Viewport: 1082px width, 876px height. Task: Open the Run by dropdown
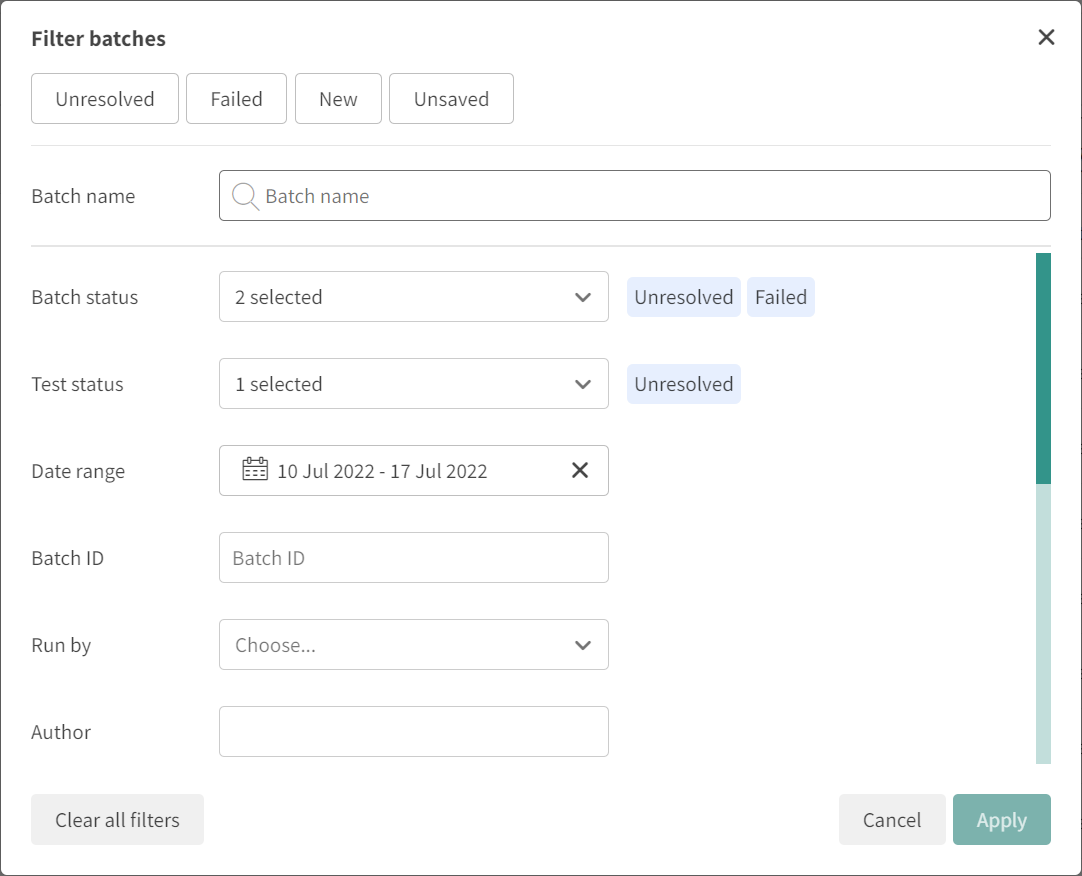413,645
